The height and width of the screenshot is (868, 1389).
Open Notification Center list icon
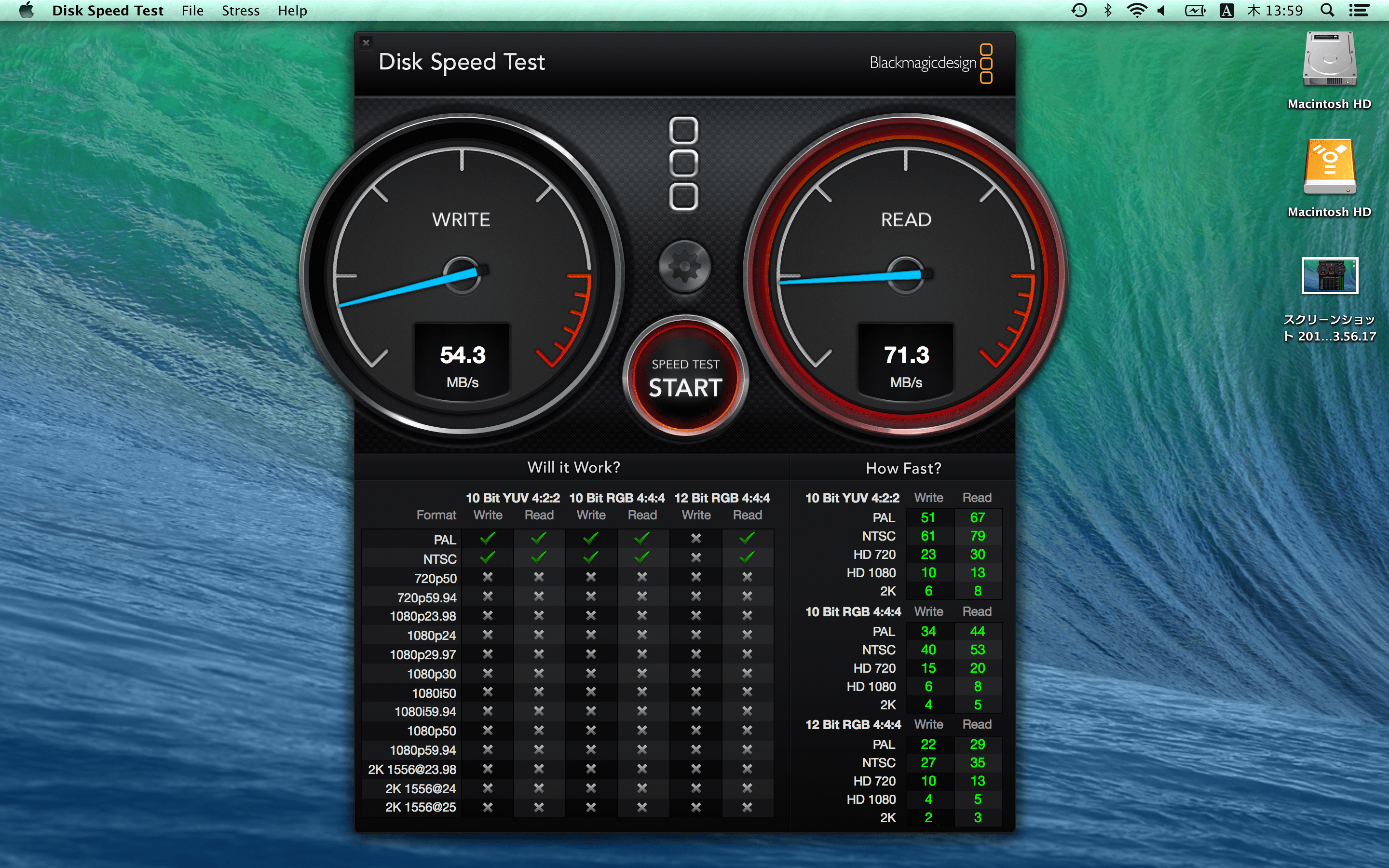(1359, 10)
